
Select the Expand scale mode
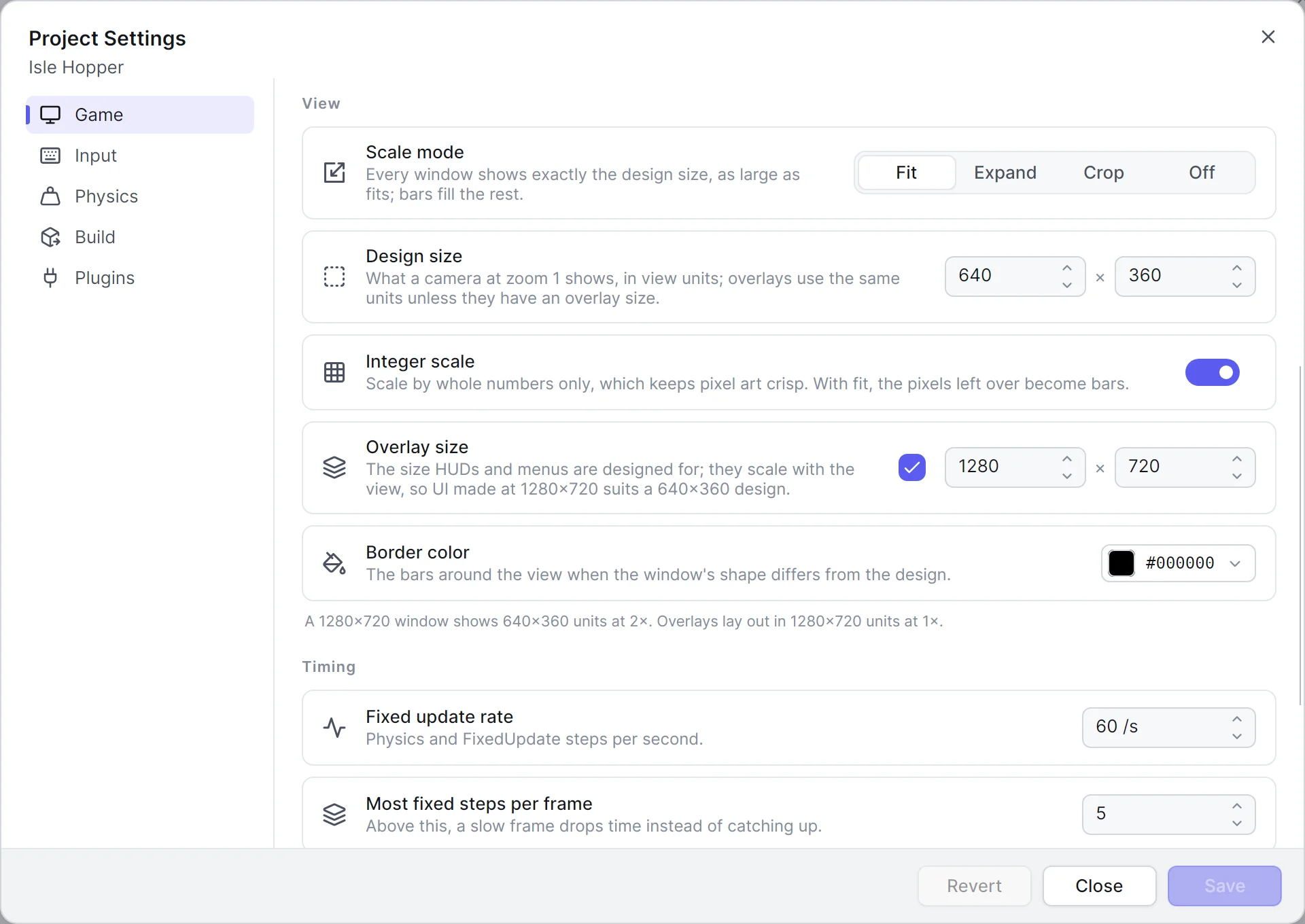(x=1005, y=173)
